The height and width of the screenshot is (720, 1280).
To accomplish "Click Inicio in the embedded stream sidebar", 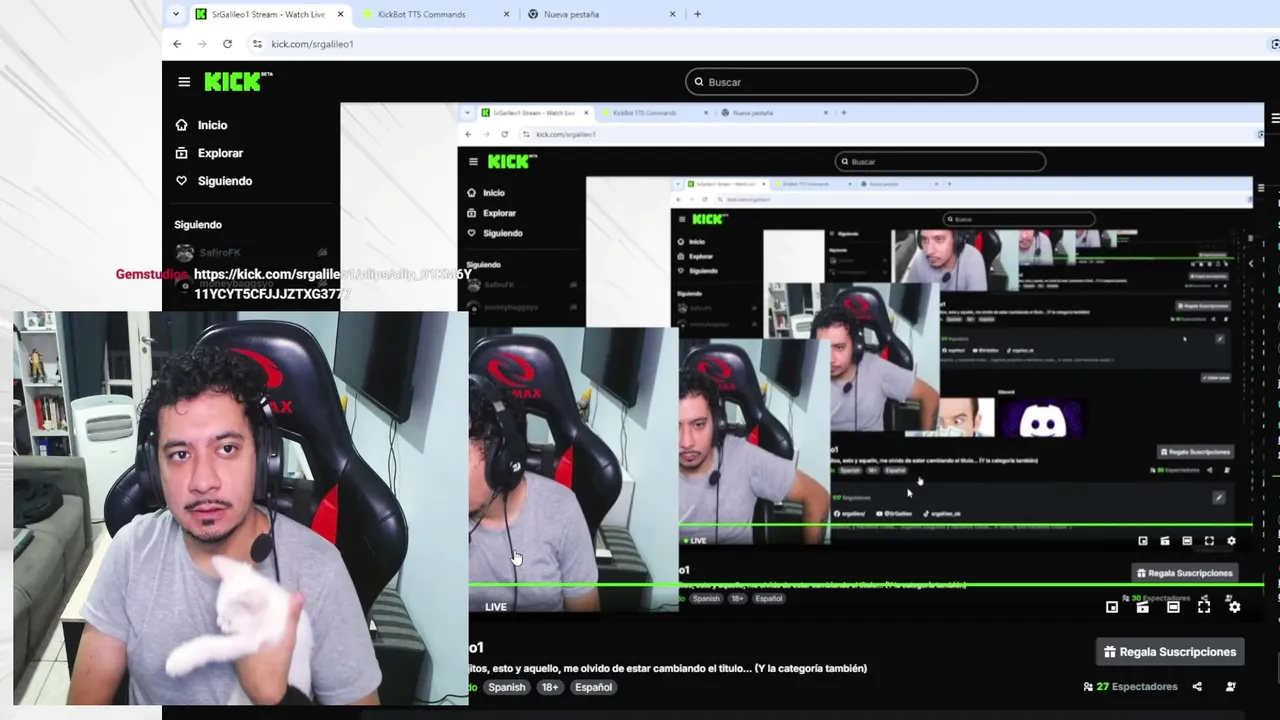I will point(485,193).
